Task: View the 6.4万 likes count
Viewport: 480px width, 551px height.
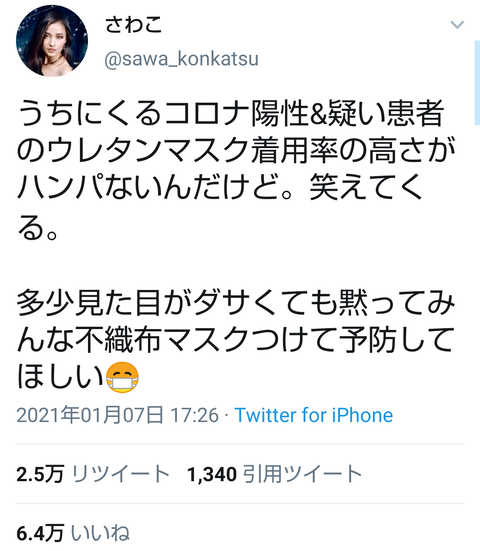Action: 40,533
